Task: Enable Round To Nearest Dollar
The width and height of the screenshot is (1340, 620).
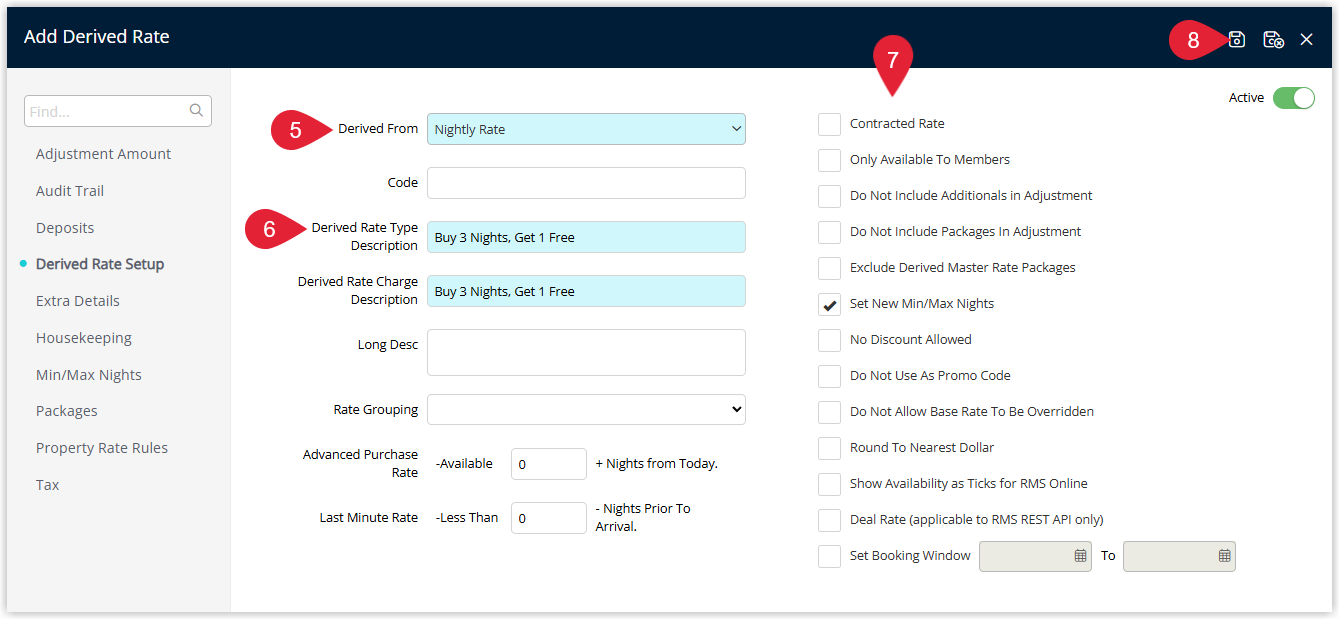Action: (x=829, y=448)
